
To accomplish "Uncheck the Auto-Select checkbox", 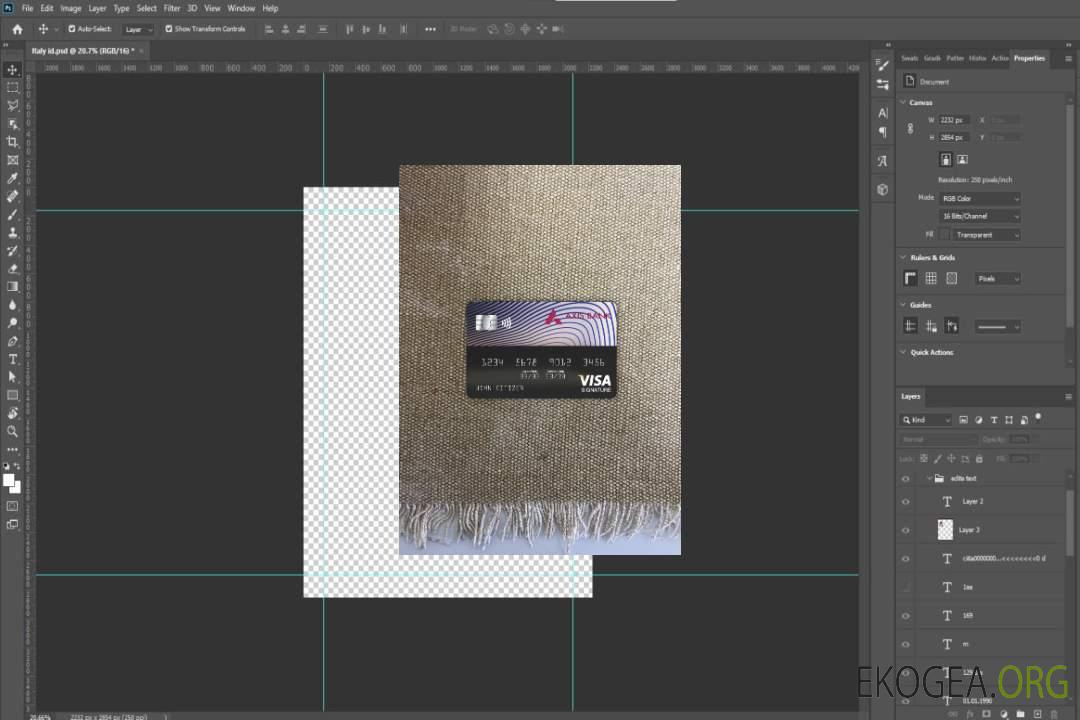I will click(71, 29).
